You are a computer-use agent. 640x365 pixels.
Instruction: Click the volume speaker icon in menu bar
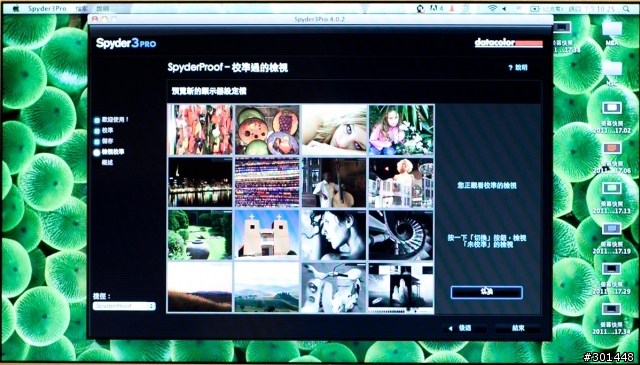pyautogui.click(x=505, y=9)
